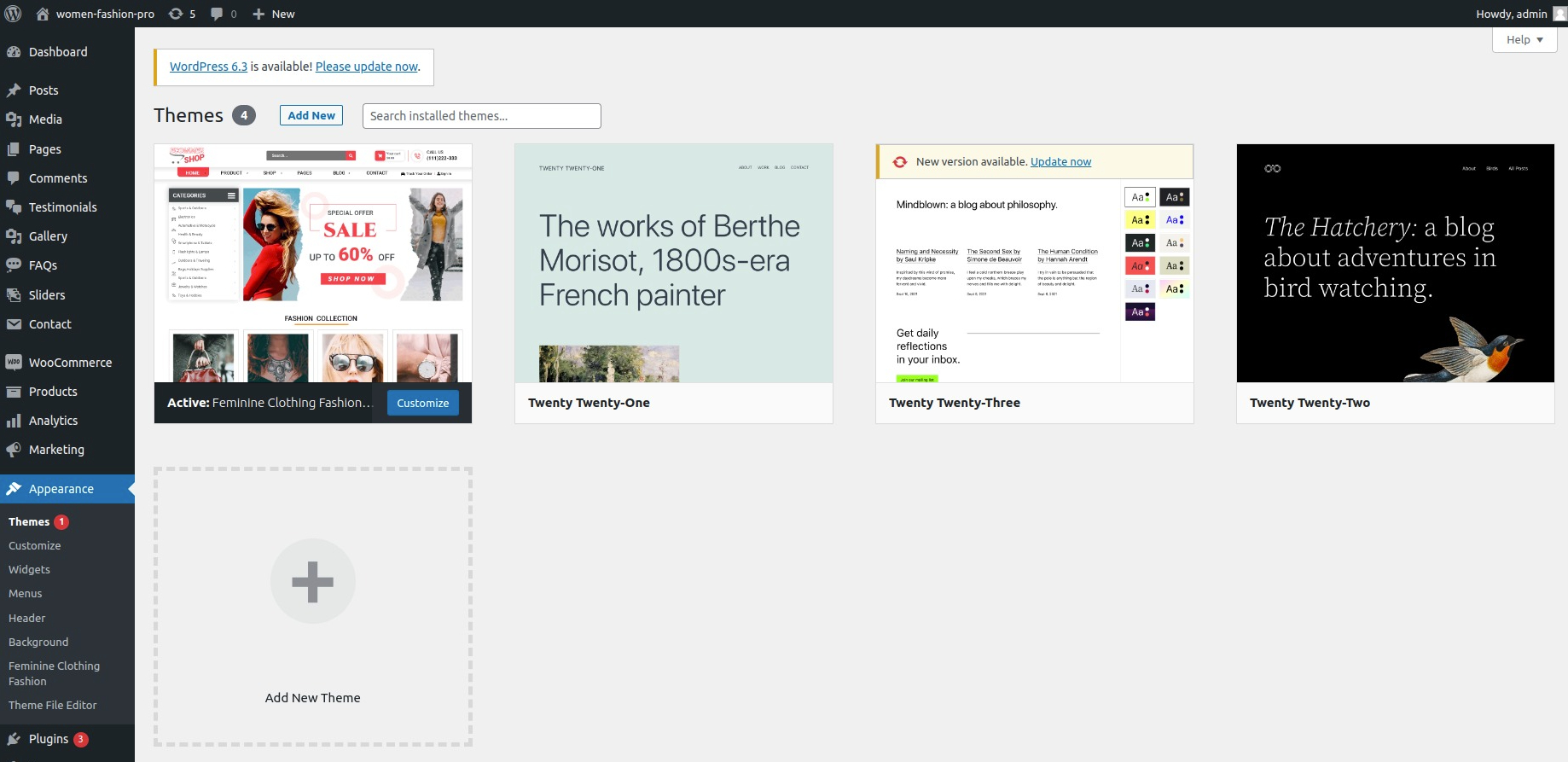
Task: Click the Sliders icon in sidebar
Action: 14,295
